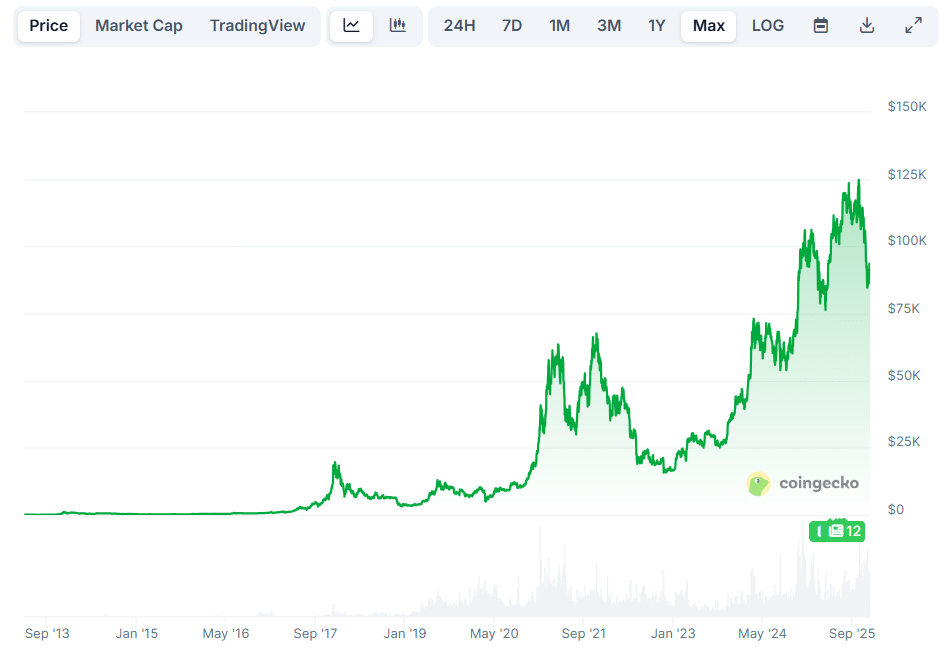
Task: Choose the 3M time range option
Action: pyautogui.click(x=608, y=25)
